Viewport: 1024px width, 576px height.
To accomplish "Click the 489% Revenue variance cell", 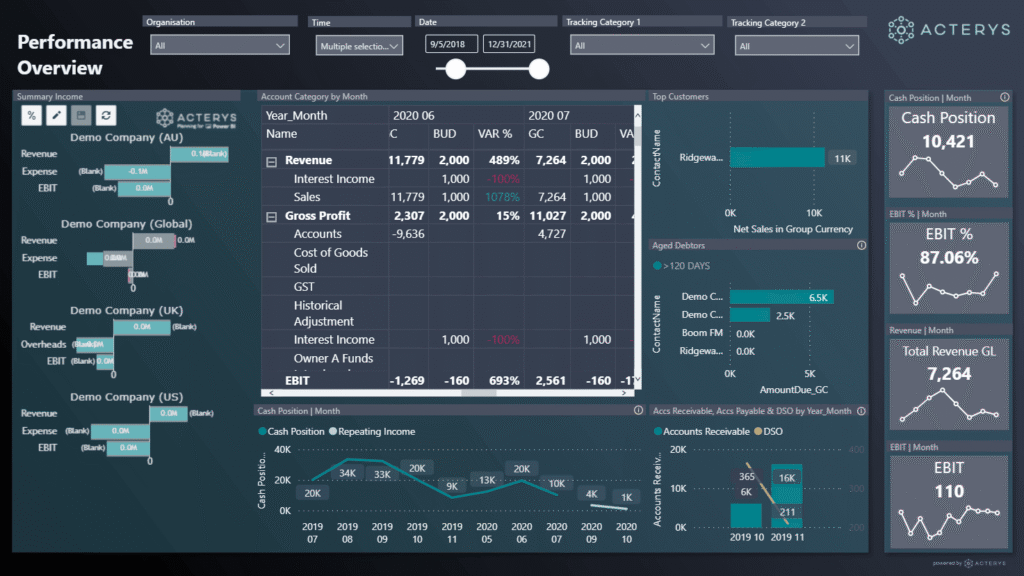I will point(505,160).
